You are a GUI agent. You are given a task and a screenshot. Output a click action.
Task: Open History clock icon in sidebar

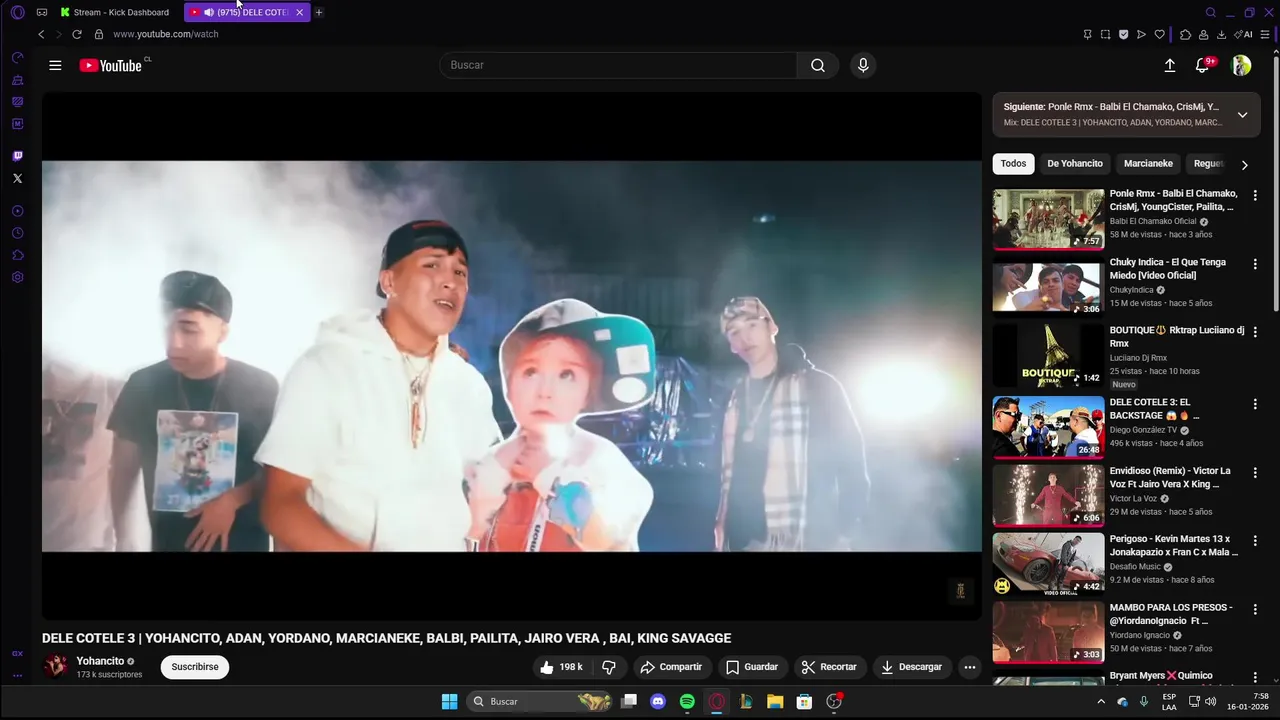coord(17,233)
